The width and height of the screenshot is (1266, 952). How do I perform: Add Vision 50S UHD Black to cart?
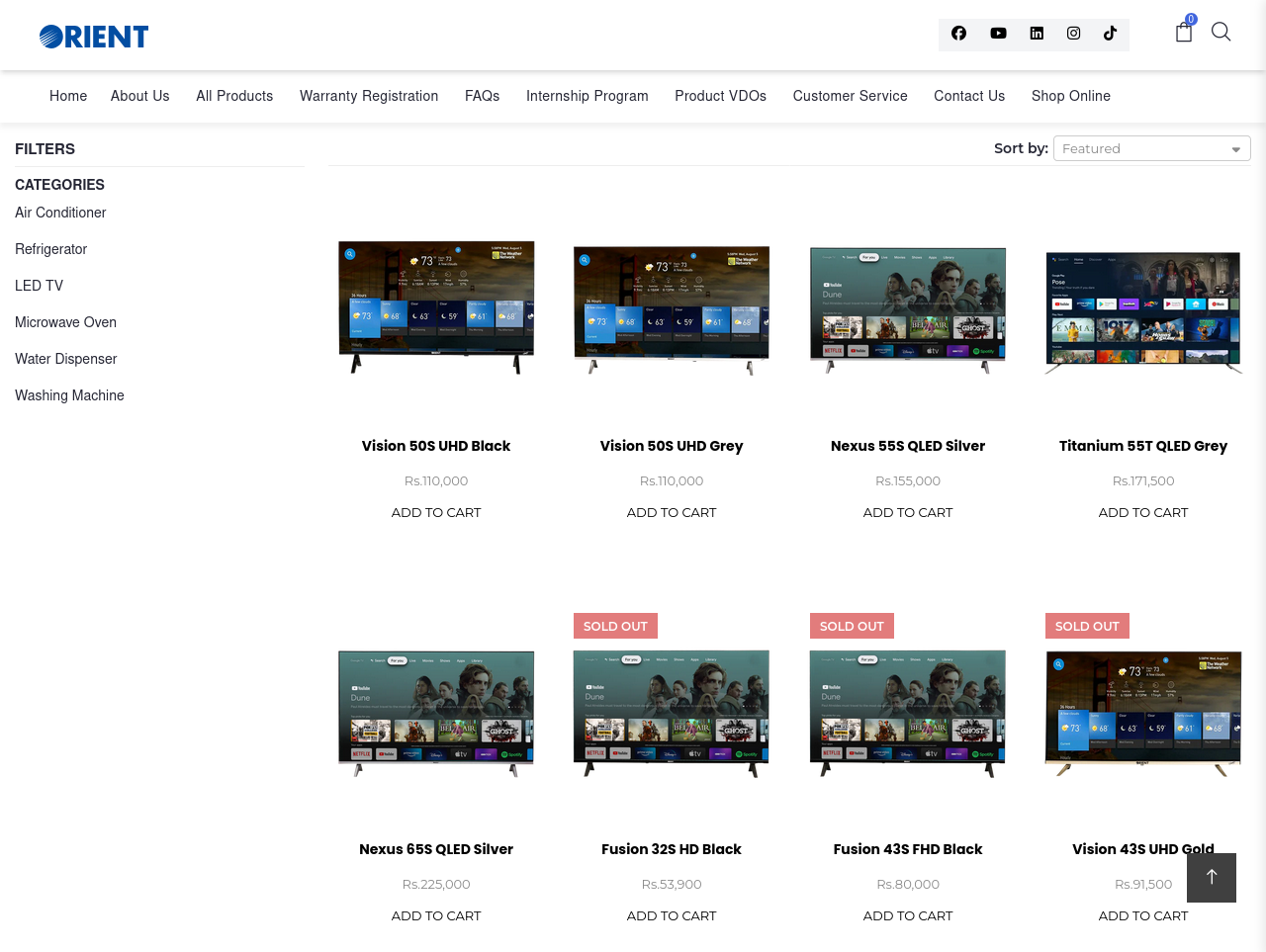pyautogui.click(x=436, y=512)
